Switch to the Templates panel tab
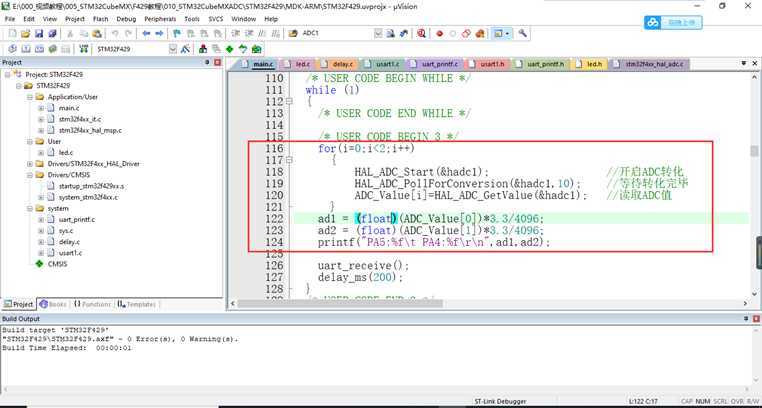762x408 pixels. point(136,305)
